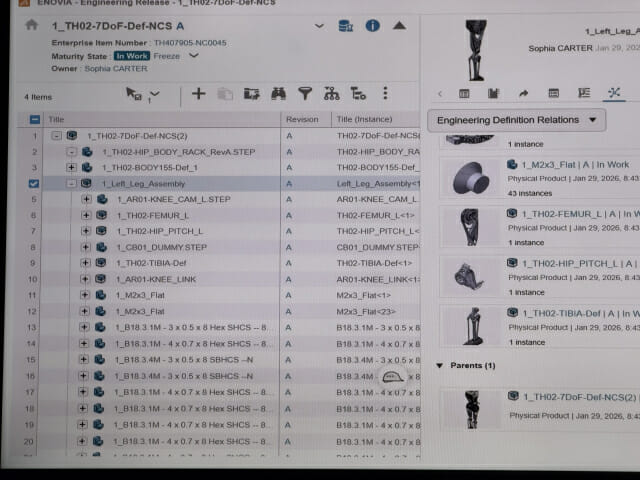Switch to the relations tab in right panel
The height and width of the screenshot is (480, 640).
[x=613, y=93]
